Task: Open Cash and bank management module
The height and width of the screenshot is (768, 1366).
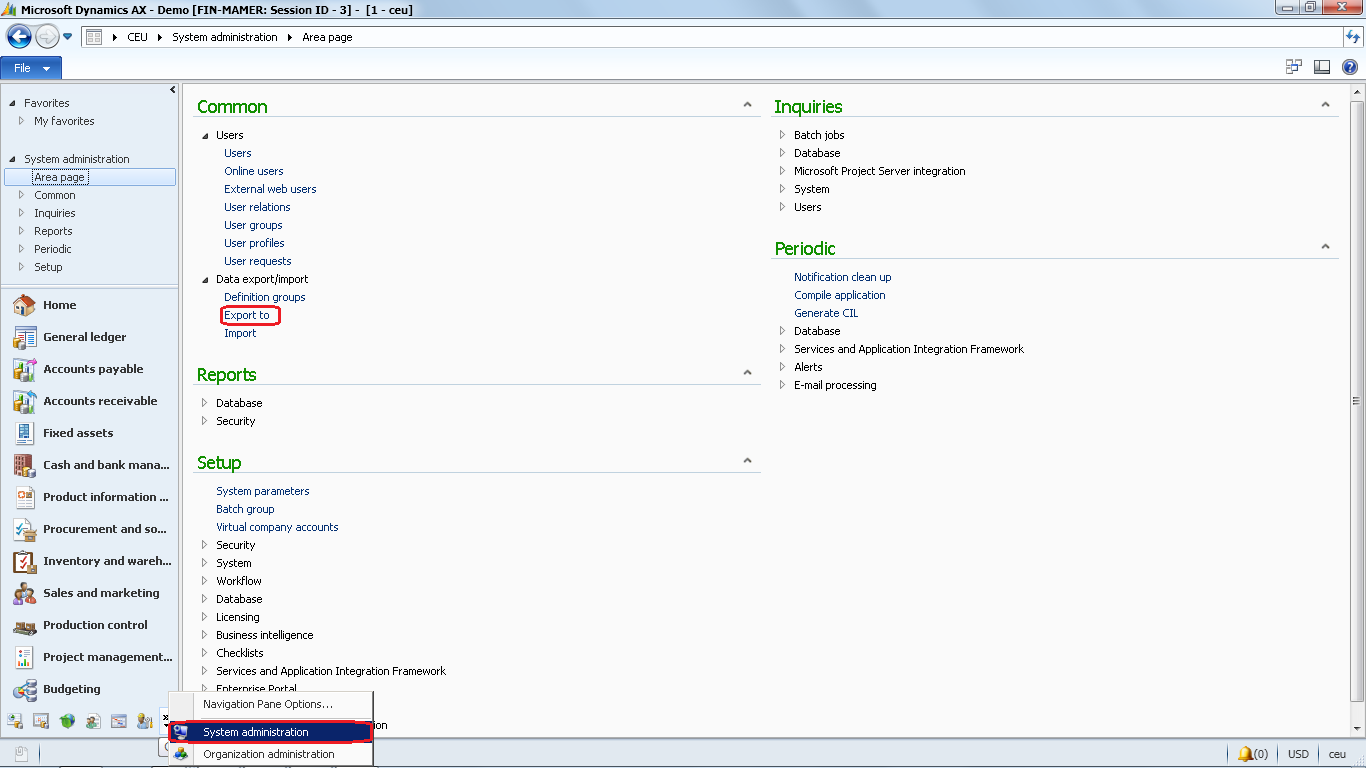Action: coord(90,465)
